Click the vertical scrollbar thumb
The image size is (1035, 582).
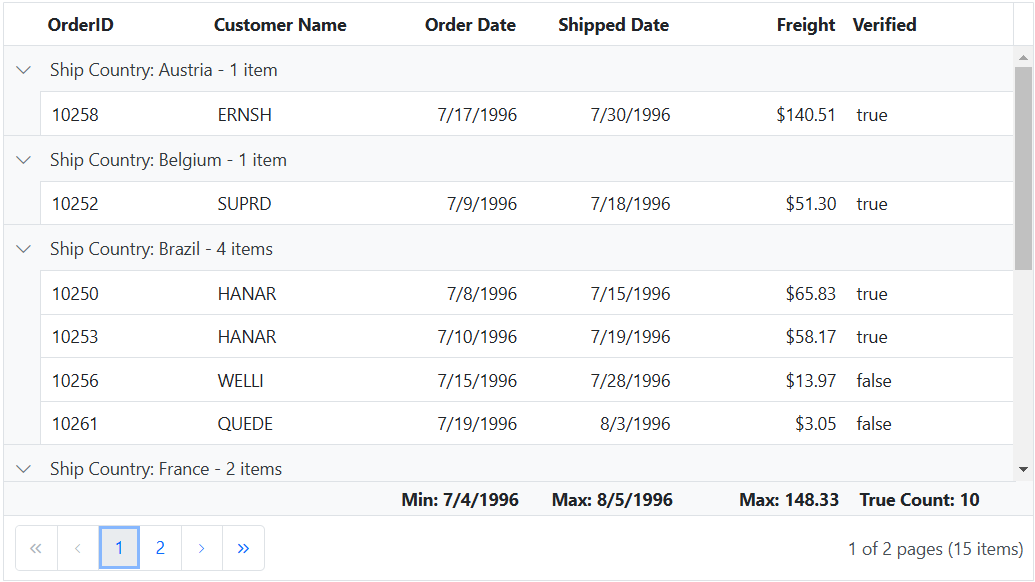pyautogui.click(x=1023, y=168)
